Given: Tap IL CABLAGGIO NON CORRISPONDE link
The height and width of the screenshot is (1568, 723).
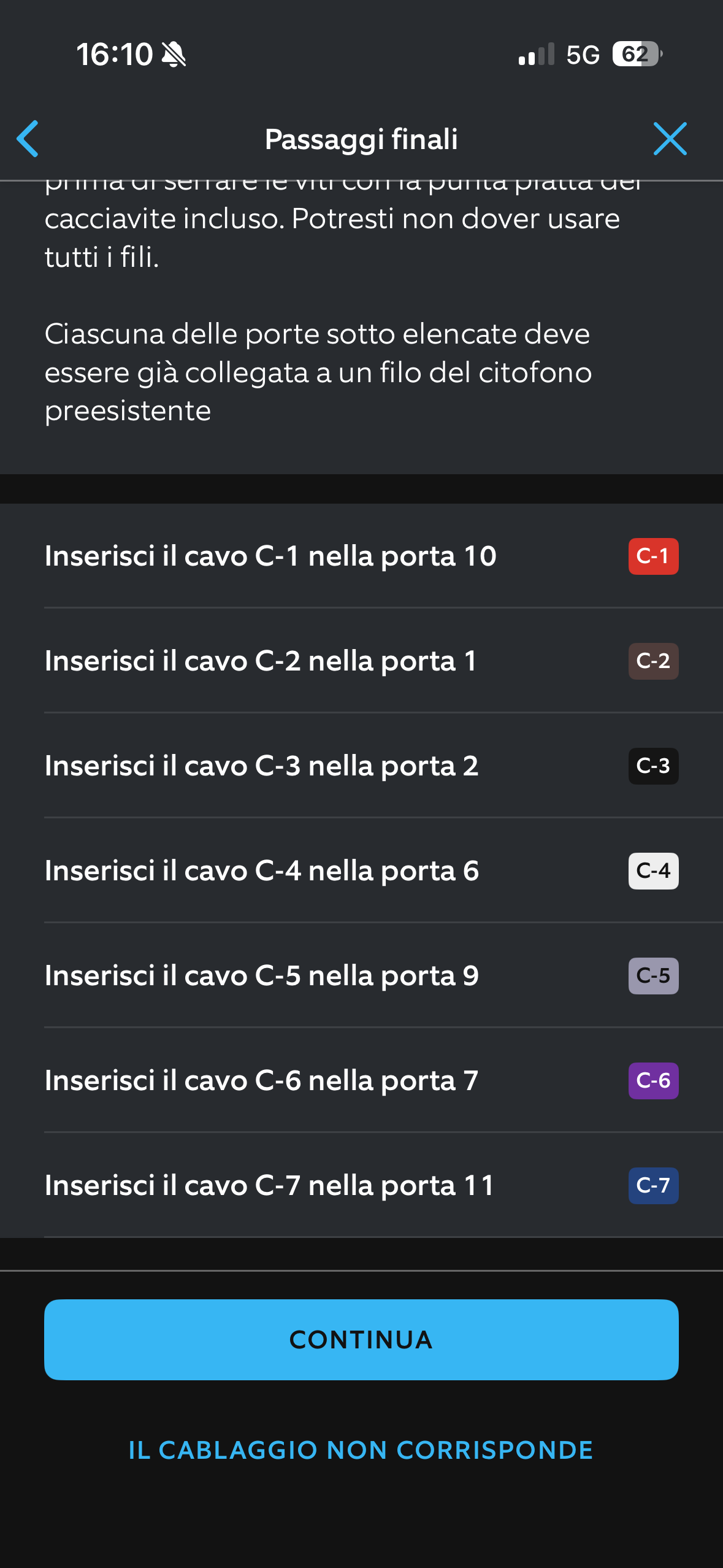Looking at the screenshot, I should coord(361,1450).
